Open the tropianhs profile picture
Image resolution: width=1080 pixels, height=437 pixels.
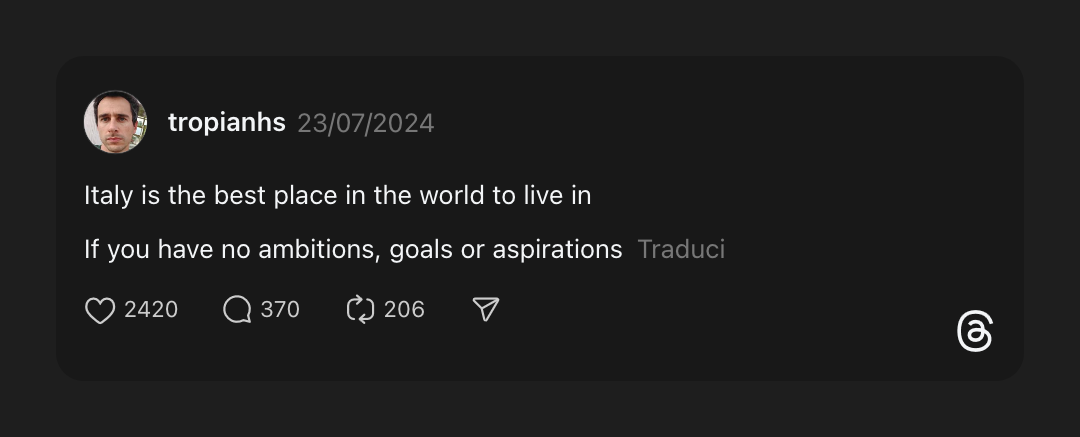(115, 122)
